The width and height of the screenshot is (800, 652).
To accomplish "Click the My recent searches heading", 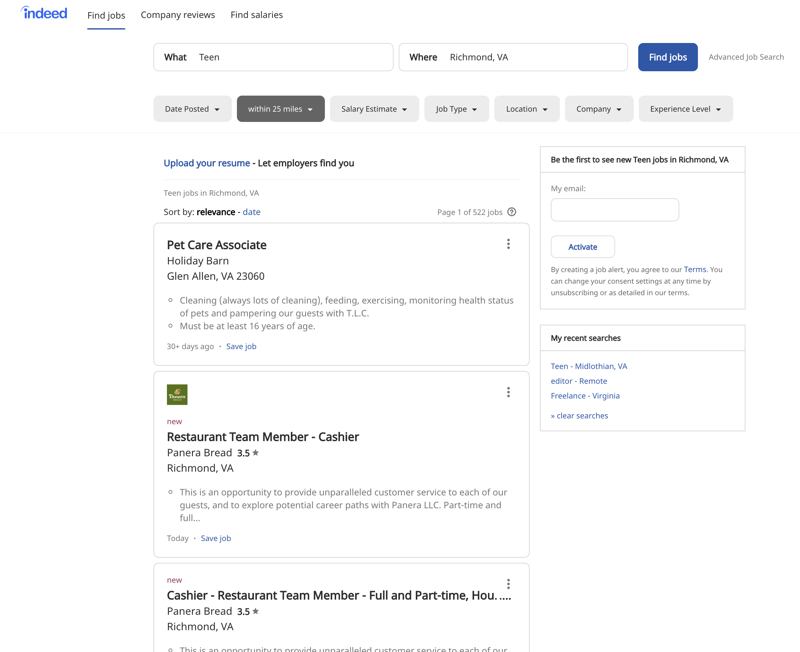I will tap(586, 338).
